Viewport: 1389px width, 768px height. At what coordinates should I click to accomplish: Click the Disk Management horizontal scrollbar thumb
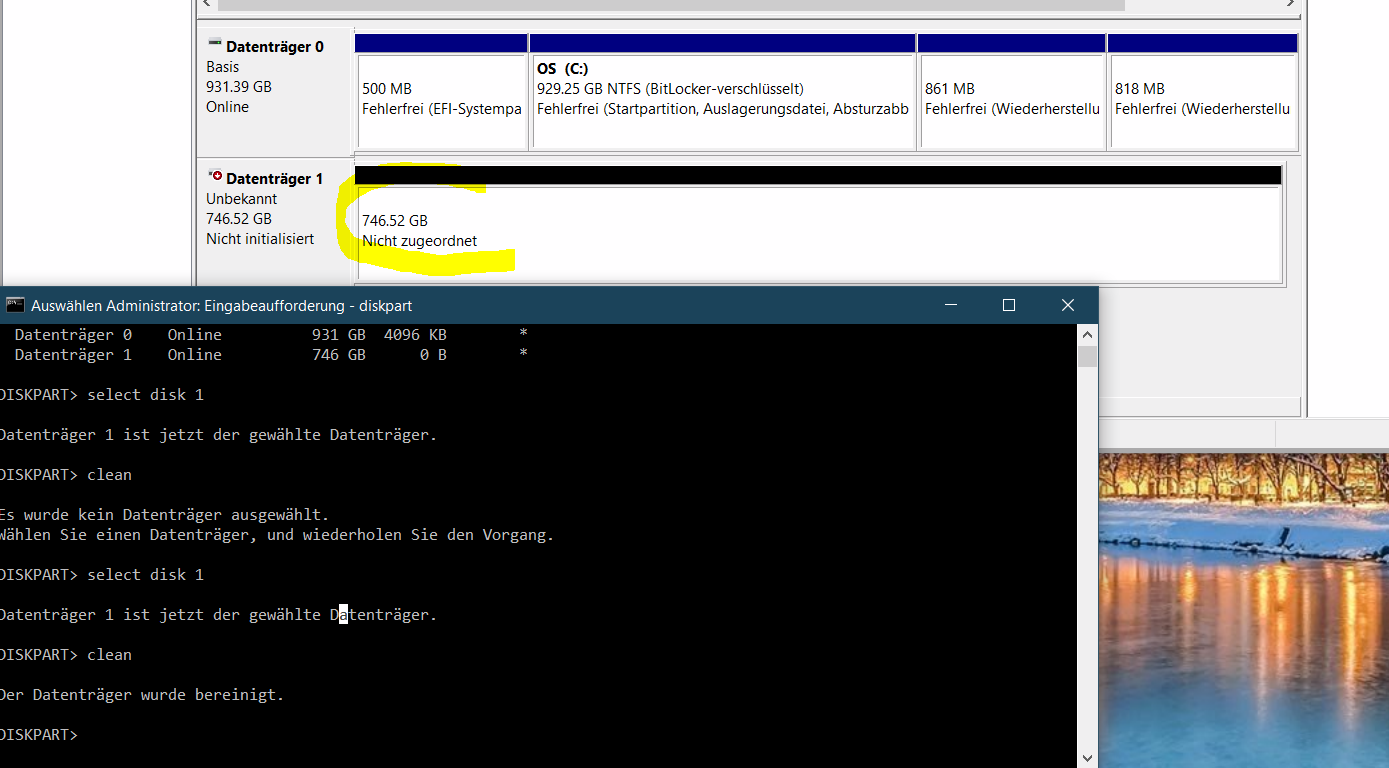click(670, 4)
